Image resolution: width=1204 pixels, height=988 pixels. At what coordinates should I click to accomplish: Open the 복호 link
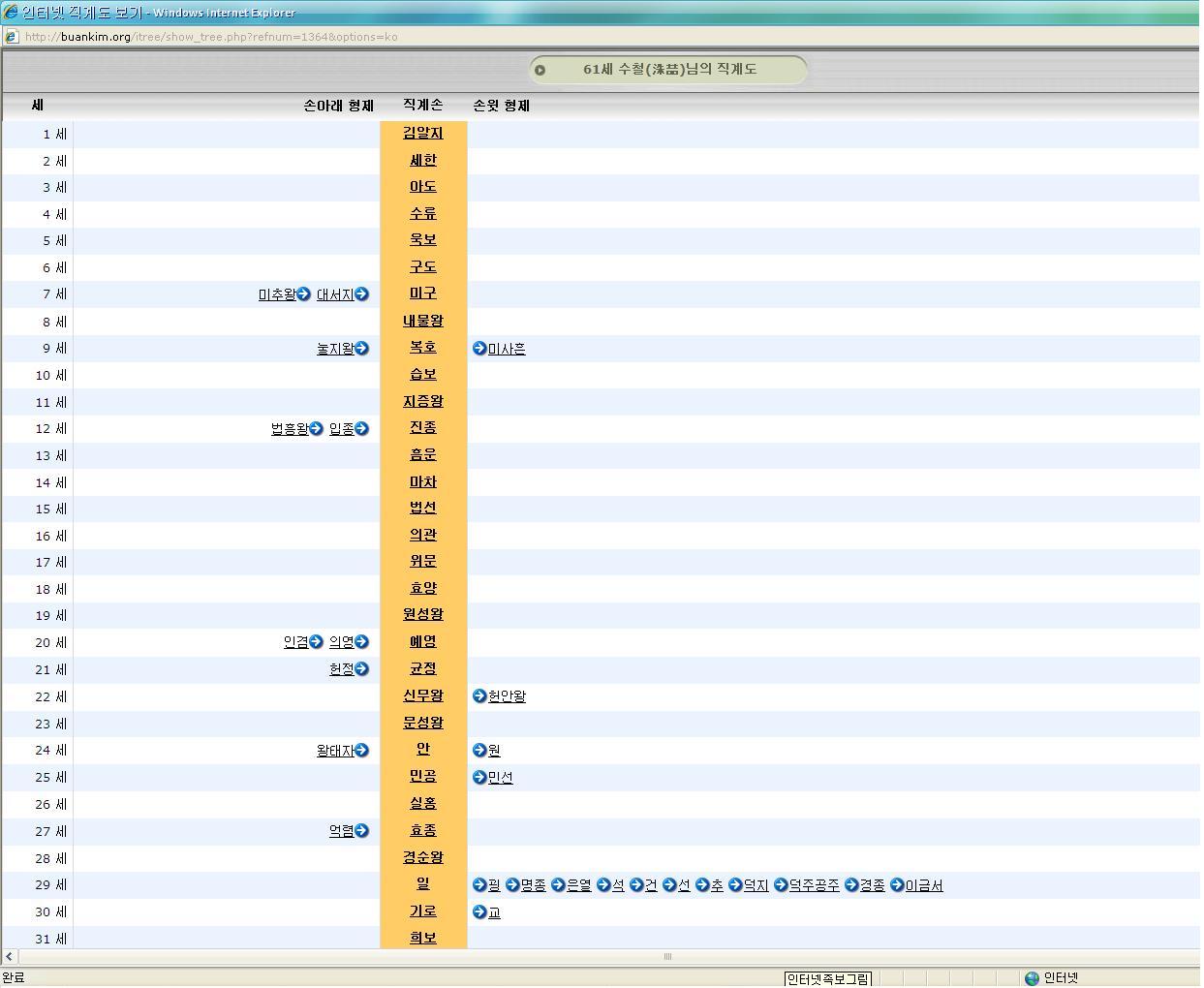point(423,349)
